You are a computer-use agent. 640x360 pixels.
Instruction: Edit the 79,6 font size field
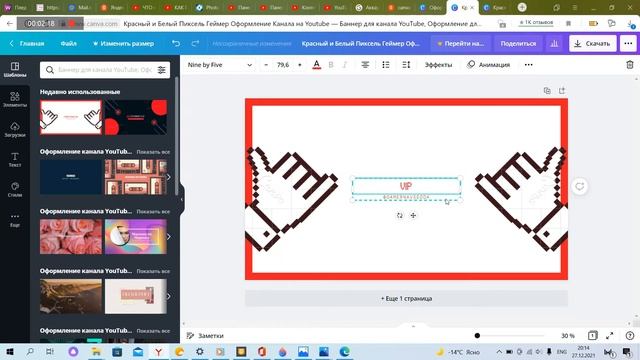(x=283, y=65)
